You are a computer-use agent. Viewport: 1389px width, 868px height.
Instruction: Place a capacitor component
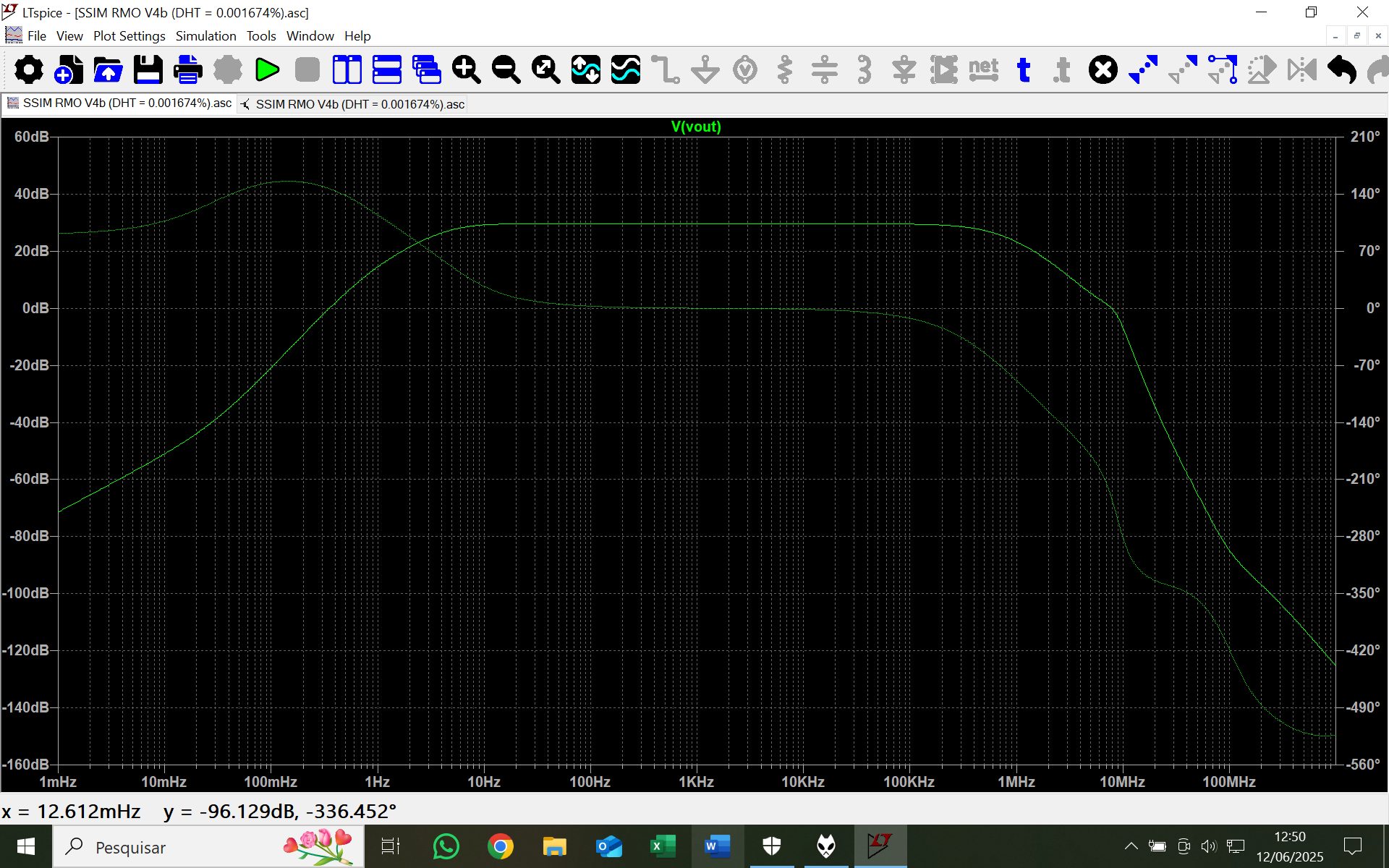coord(825,70)
